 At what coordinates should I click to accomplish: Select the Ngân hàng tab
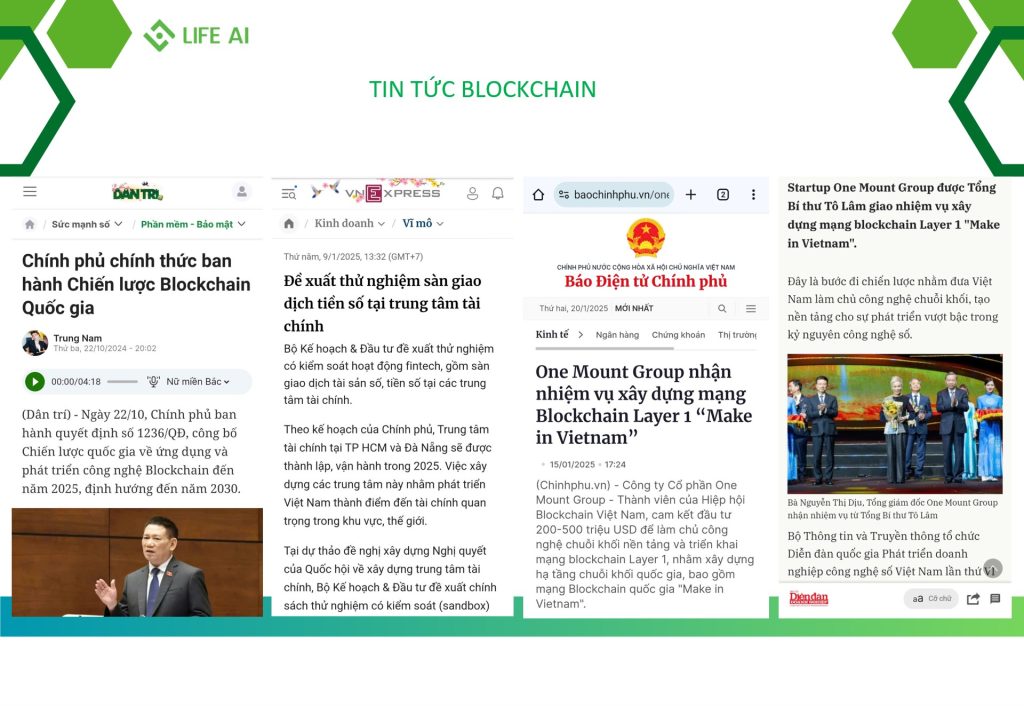coord(617,335)
